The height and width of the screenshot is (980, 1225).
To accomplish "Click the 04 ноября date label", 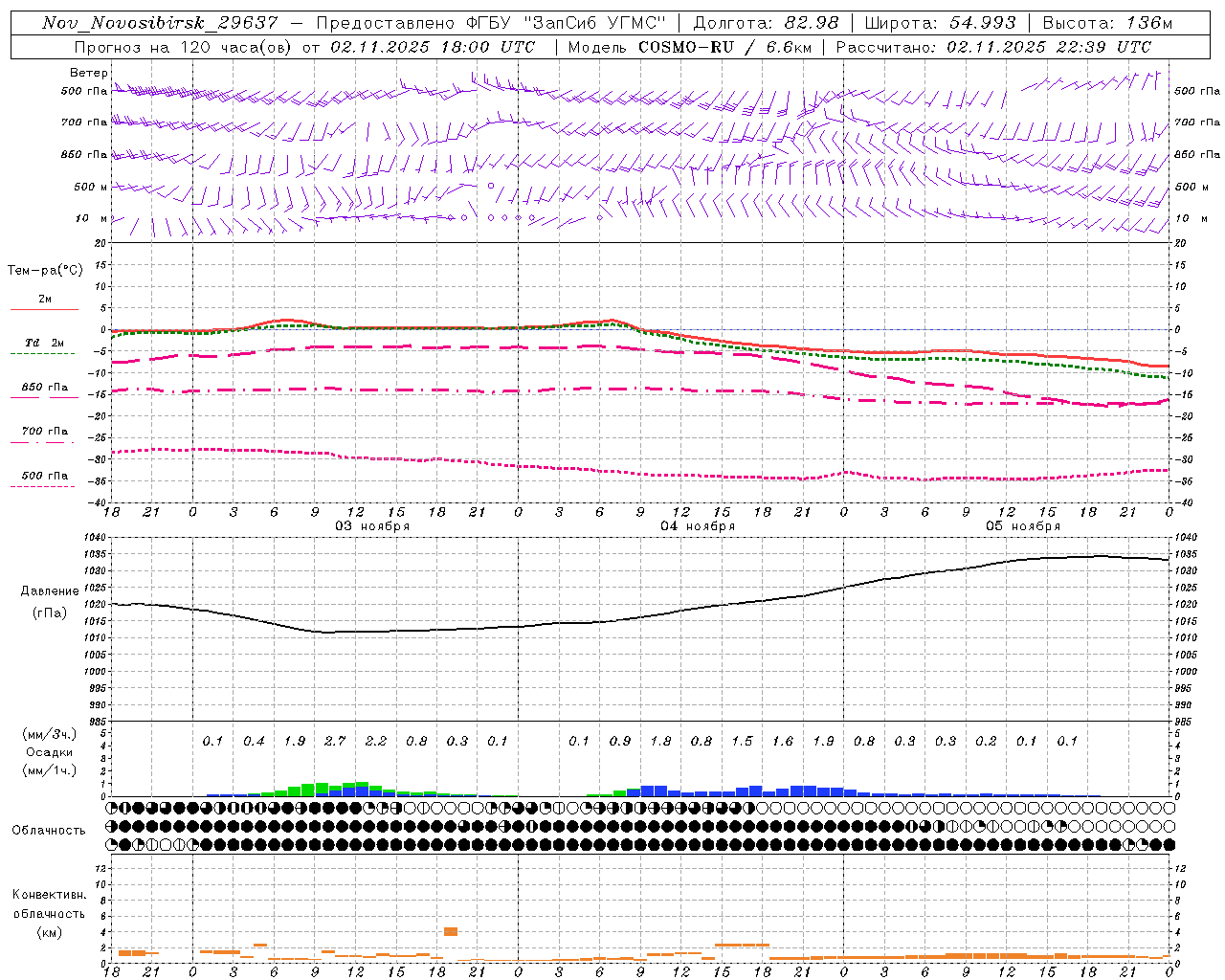I will [x=698, y=526].
